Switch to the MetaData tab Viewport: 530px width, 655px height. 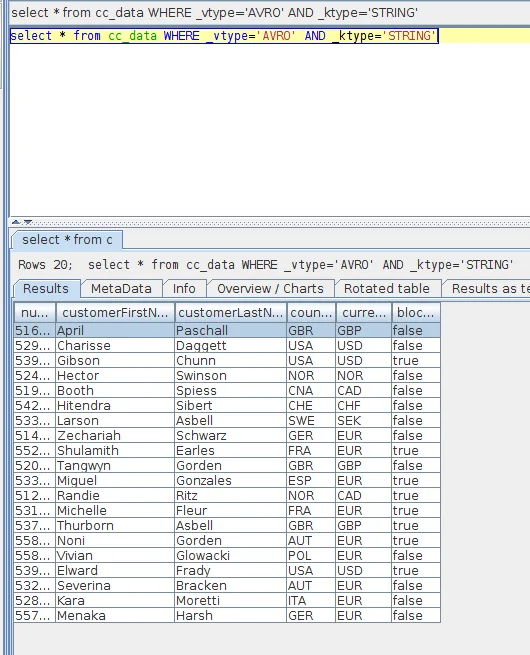pyautogui.click(x=121, y=289)
